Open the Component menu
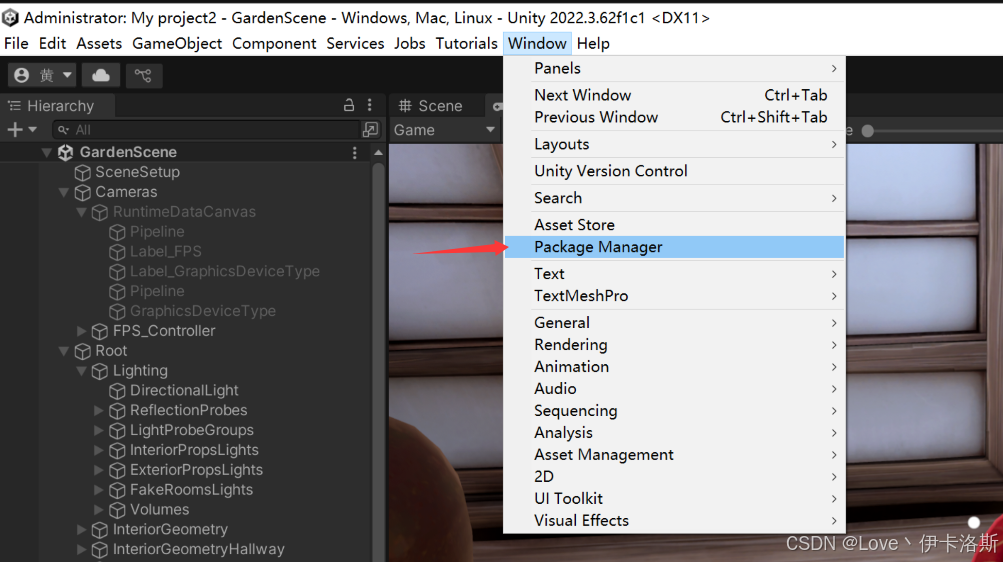This screenshot has height=562, width=1003. click(274, 43)
